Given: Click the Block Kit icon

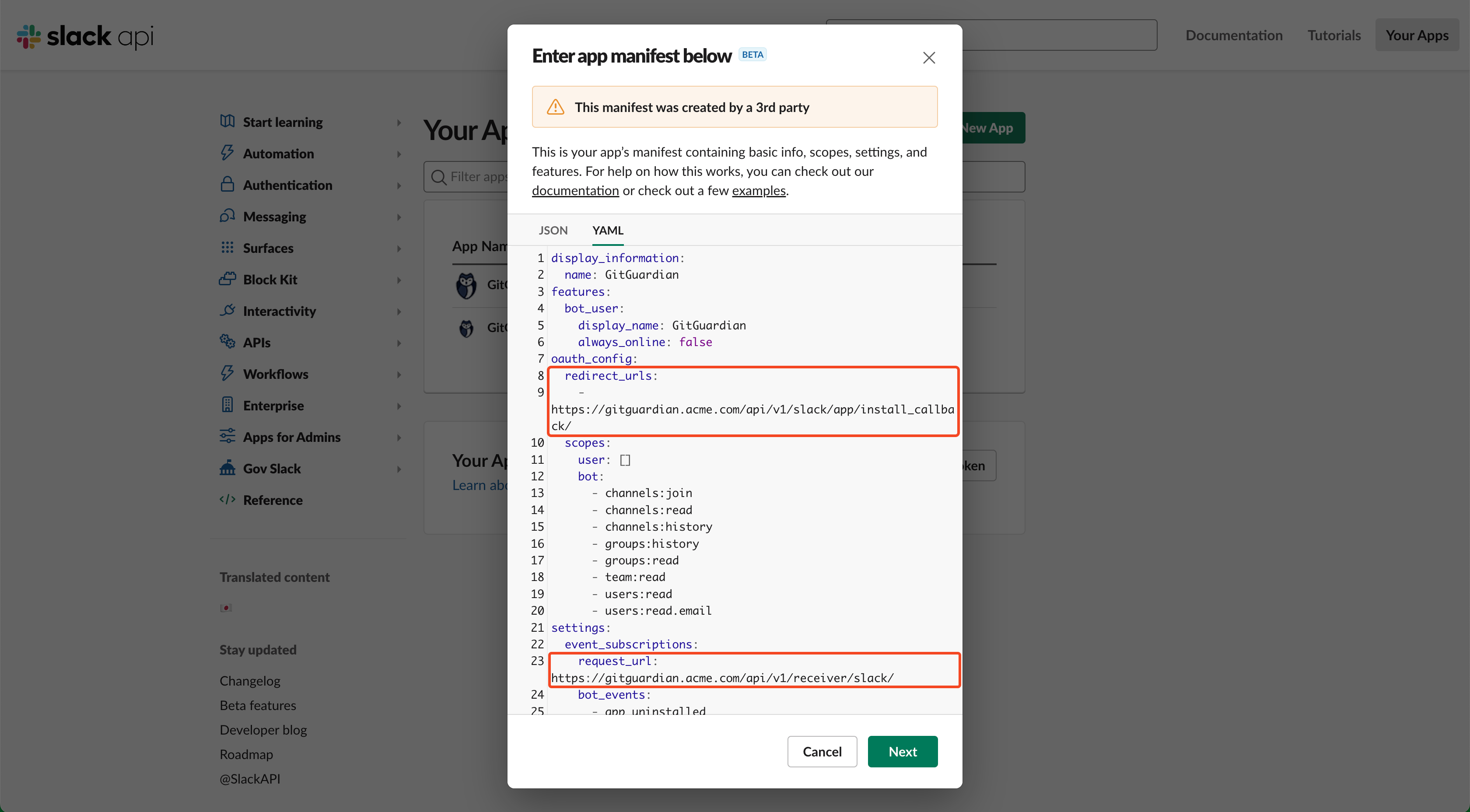Looking at the screenshot, I should 227,279.
